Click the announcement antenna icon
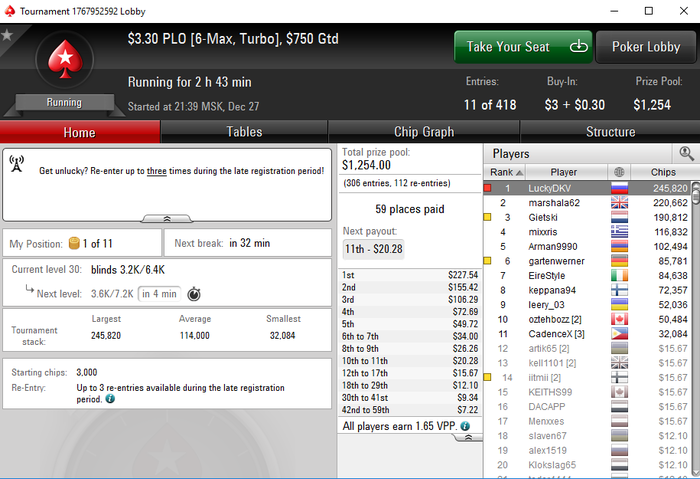 (x=17, y=164)
